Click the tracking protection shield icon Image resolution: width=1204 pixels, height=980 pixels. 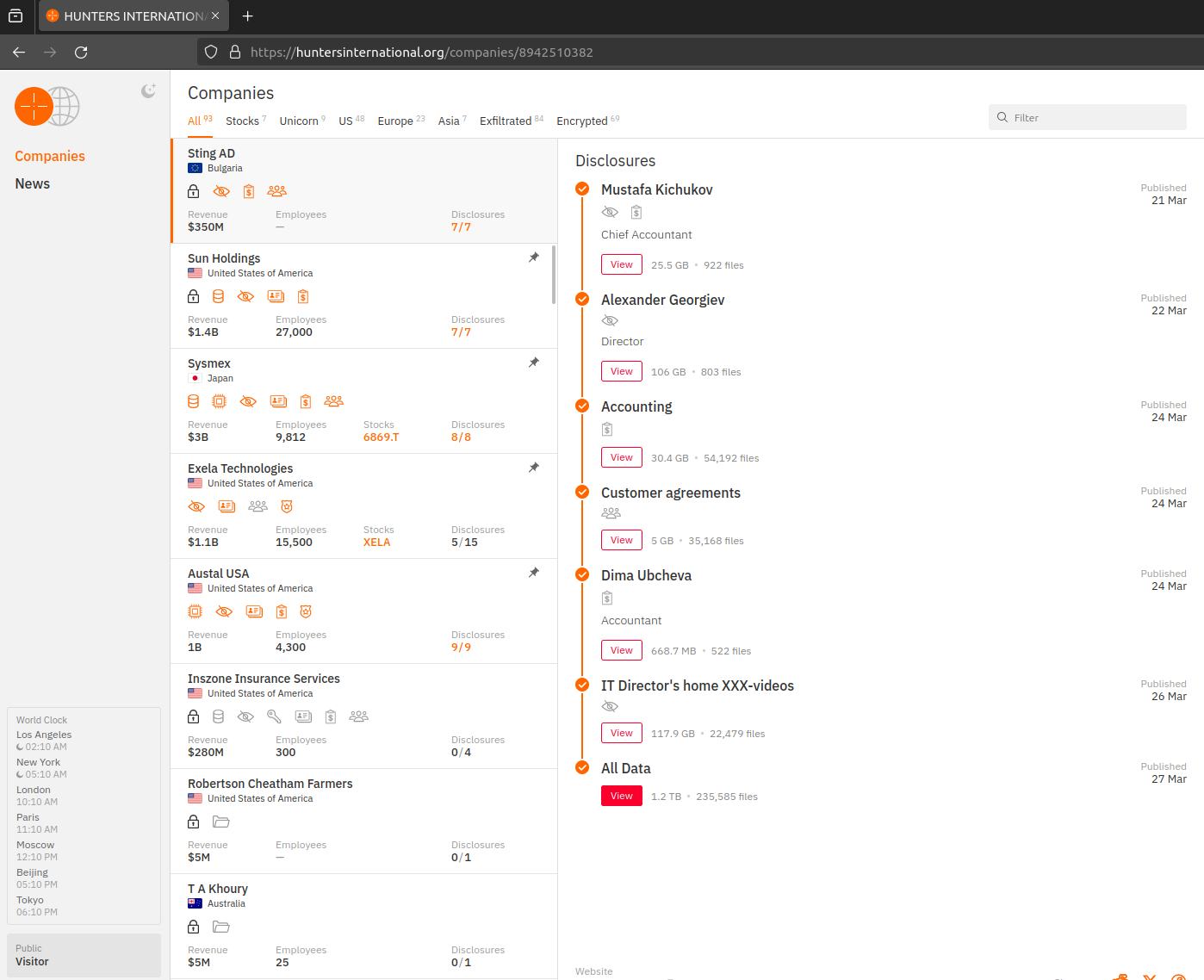point(211,53)
